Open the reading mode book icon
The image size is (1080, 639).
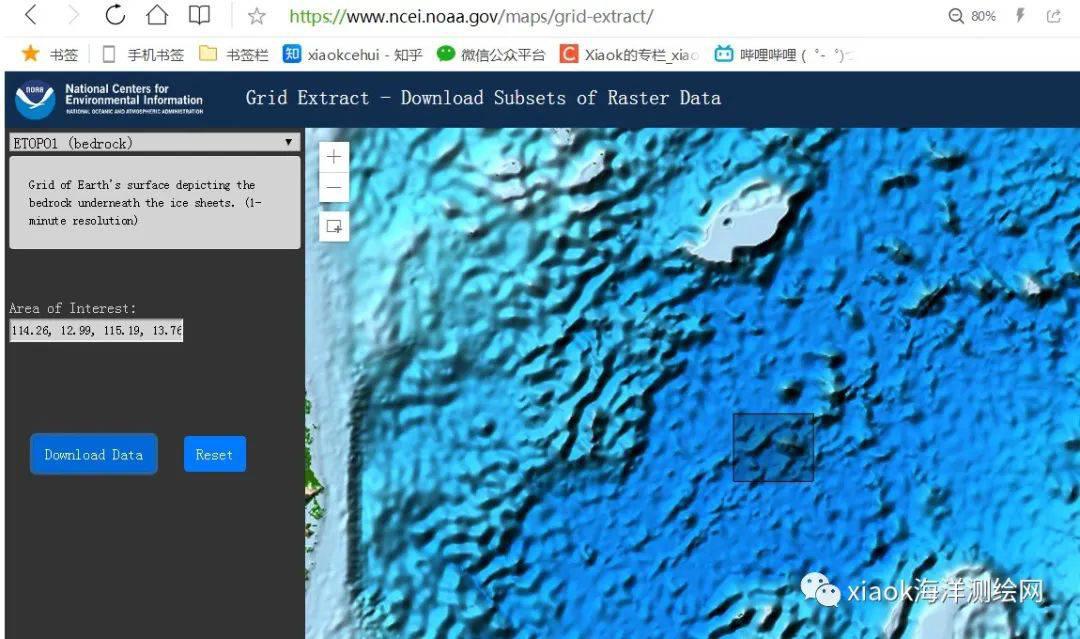200,16
